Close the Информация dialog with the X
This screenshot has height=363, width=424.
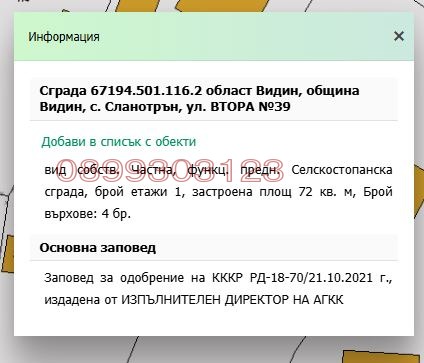point(399,36)
